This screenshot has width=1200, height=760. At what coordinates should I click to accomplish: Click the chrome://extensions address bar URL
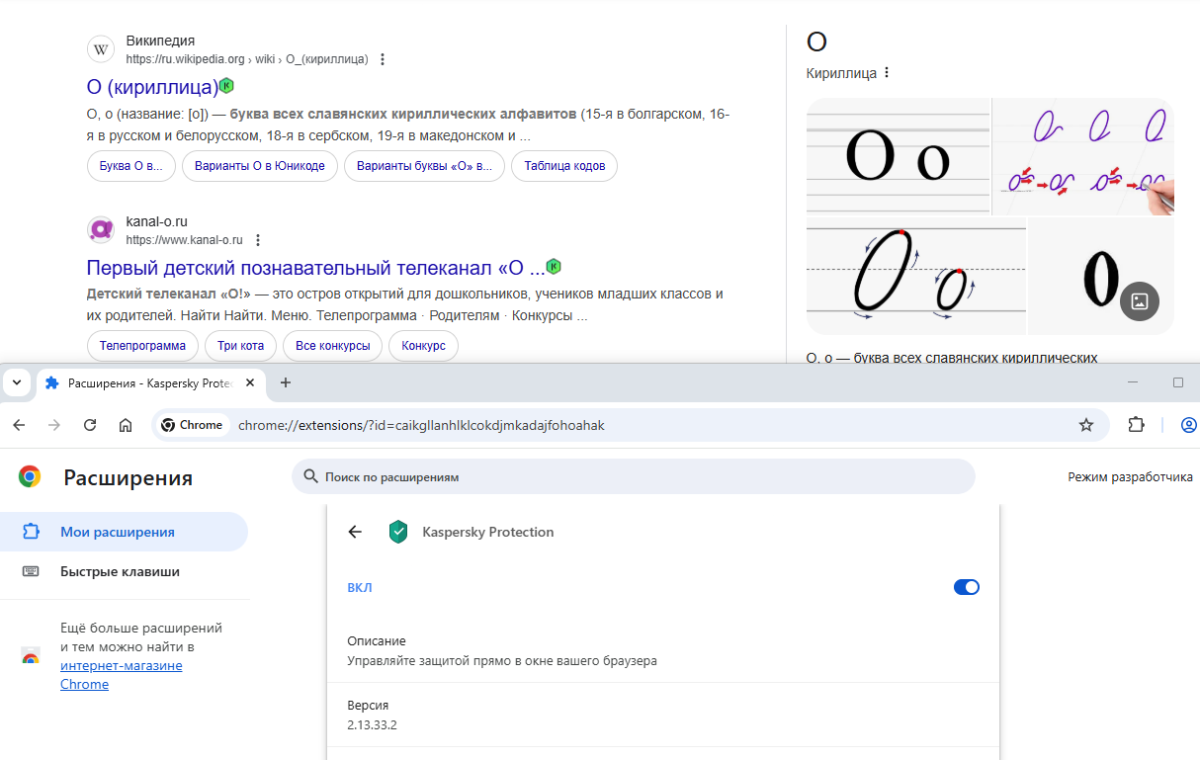[421, 425]
